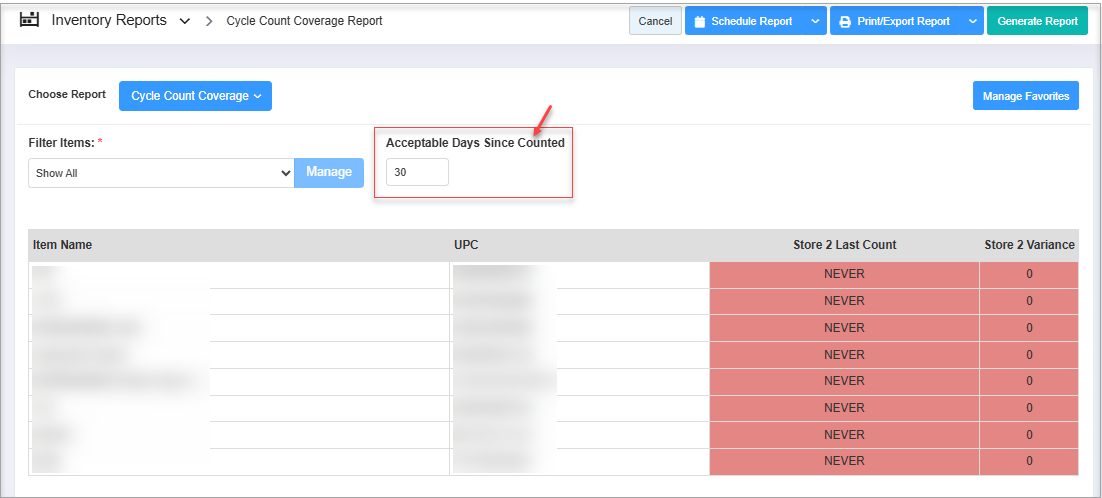Click the Inventory Reports module icon
This screenshot has width=1102, height=498.
coord(30,20)
